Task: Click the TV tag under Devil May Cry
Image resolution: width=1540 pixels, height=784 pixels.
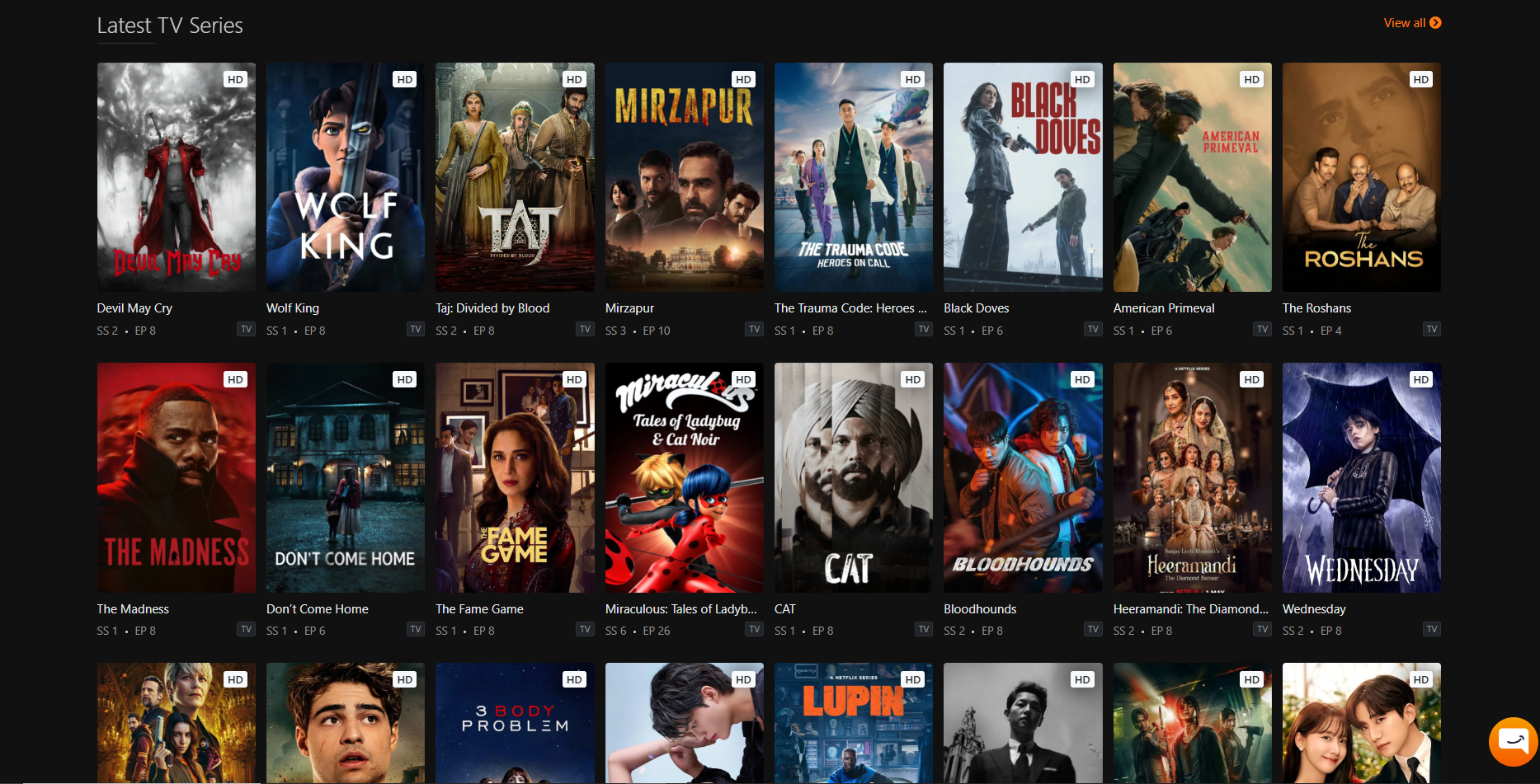Action: click(x=247, y=330)
